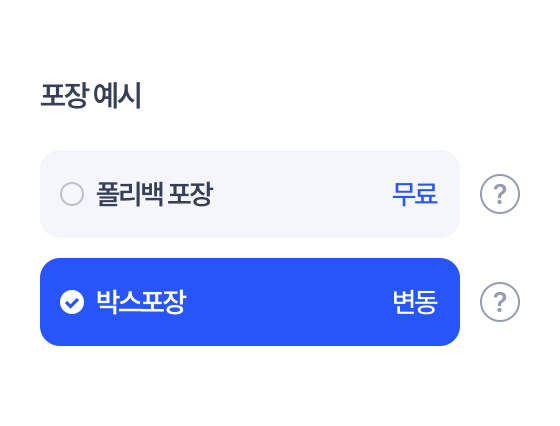Open help for 박스포장 option
560x426 pixels.
[500, 302]
